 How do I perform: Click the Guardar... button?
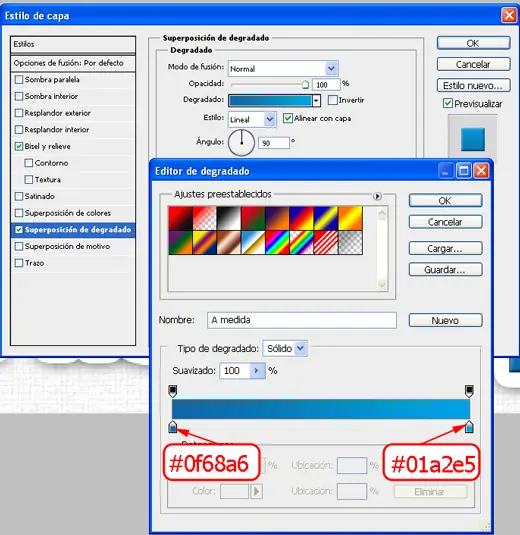point(445,270)
